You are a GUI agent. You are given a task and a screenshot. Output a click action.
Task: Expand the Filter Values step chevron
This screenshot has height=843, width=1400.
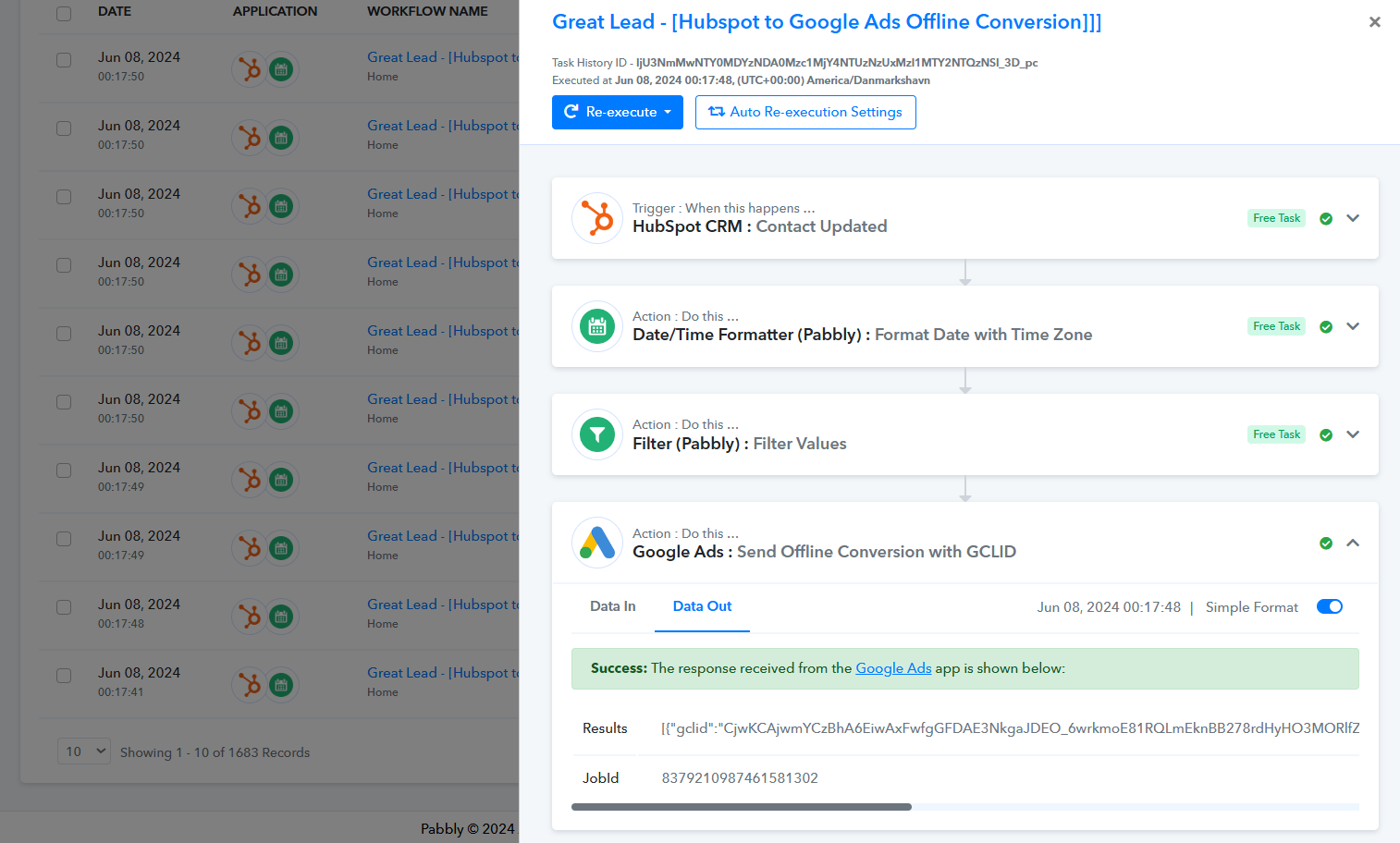click(1353, 434)
